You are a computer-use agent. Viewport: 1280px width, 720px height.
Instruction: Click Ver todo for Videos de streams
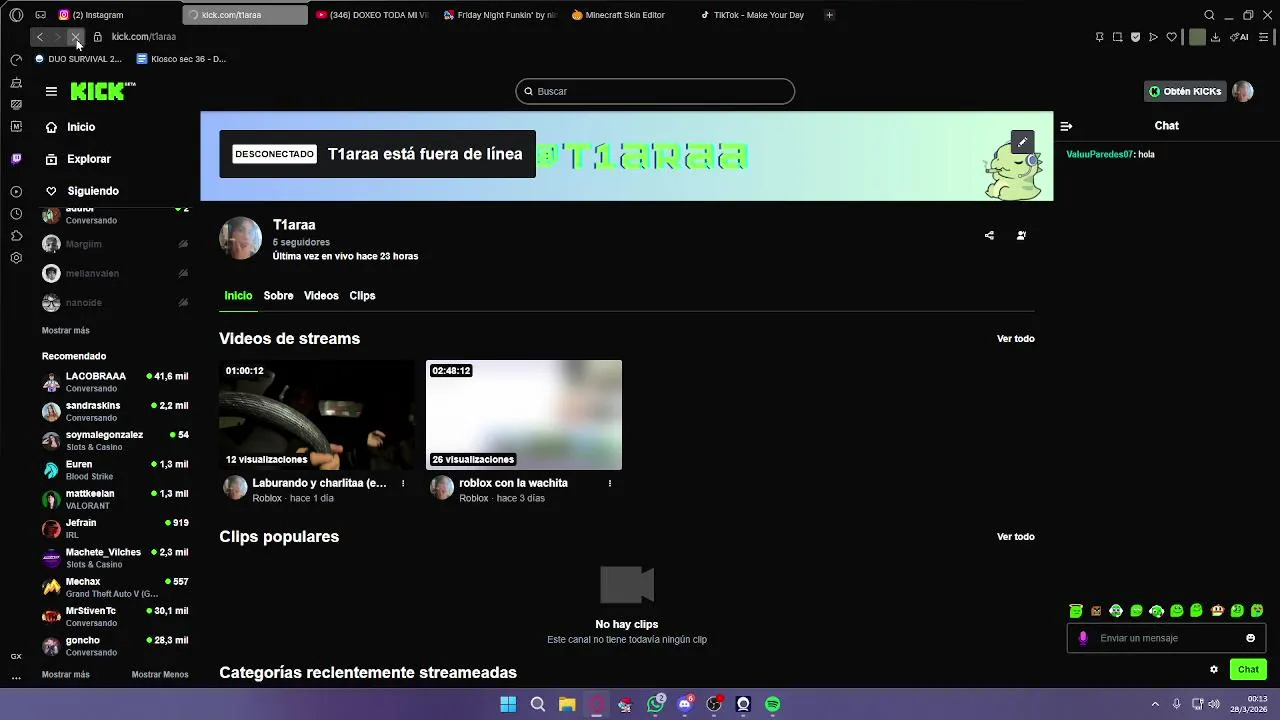click(1015, 339)
